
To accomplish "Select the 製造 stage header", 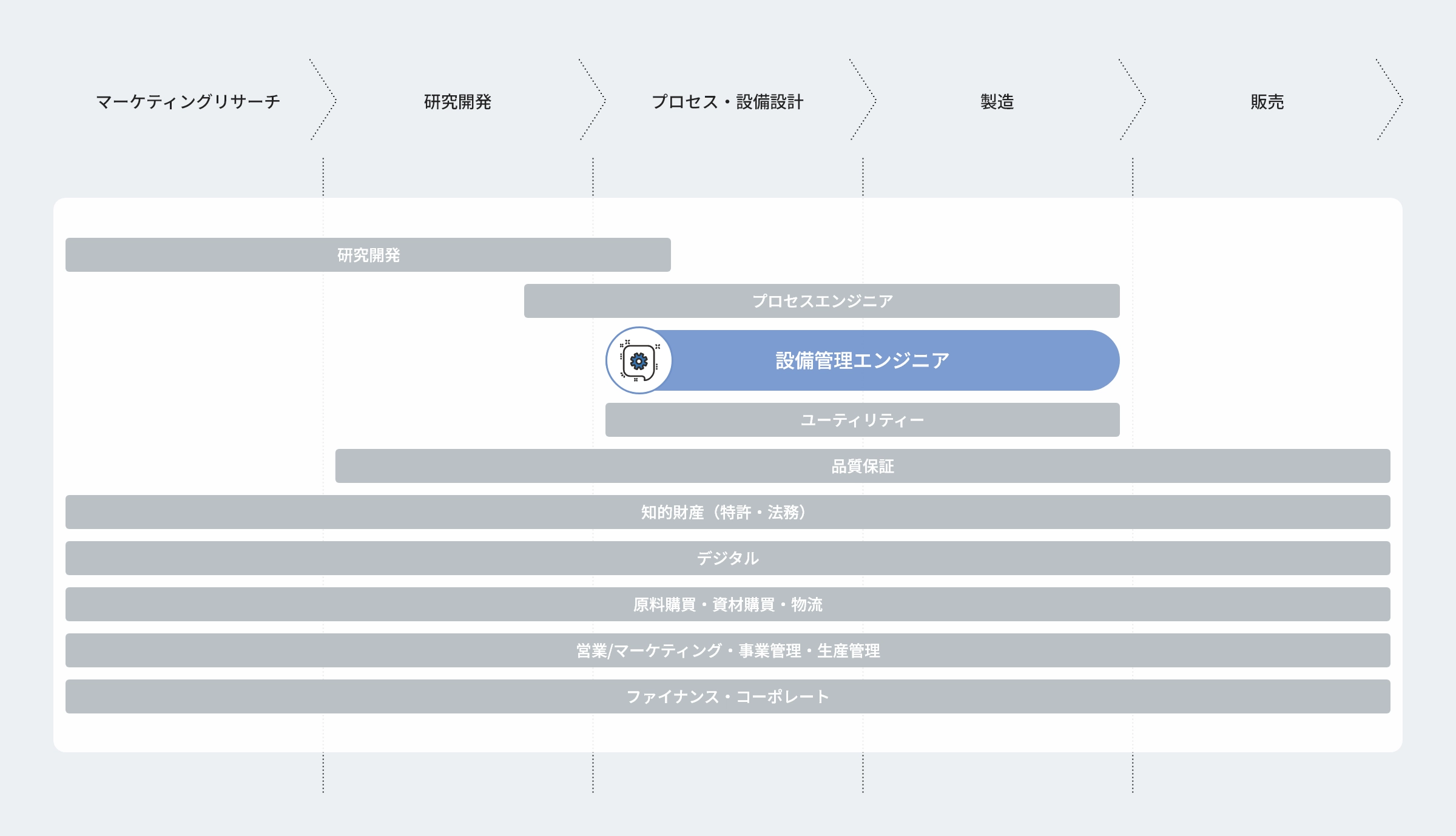I will [997, 101].
